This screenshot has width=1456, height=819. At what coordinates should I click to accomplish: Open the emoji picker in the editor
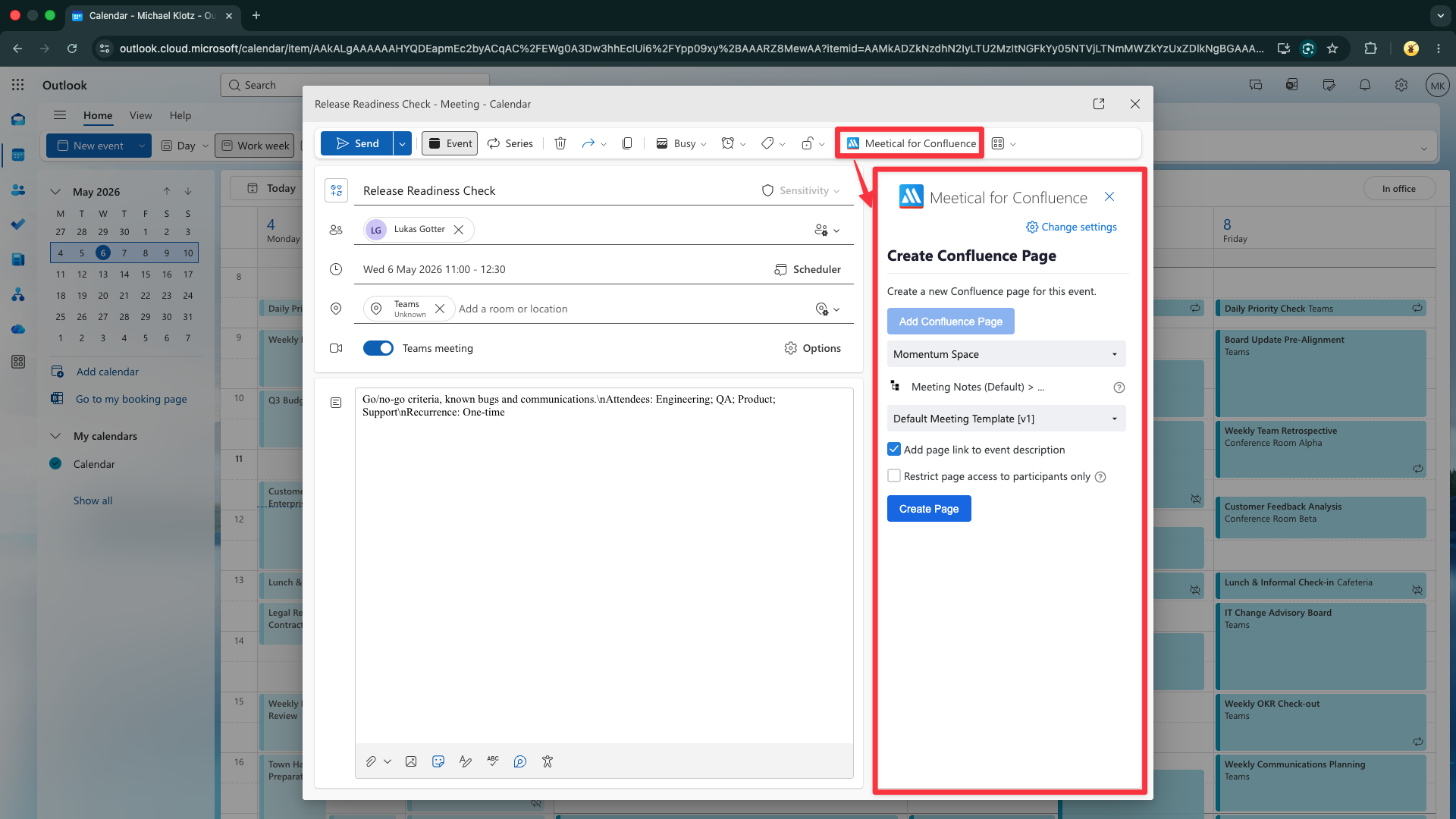pos(438,761)
